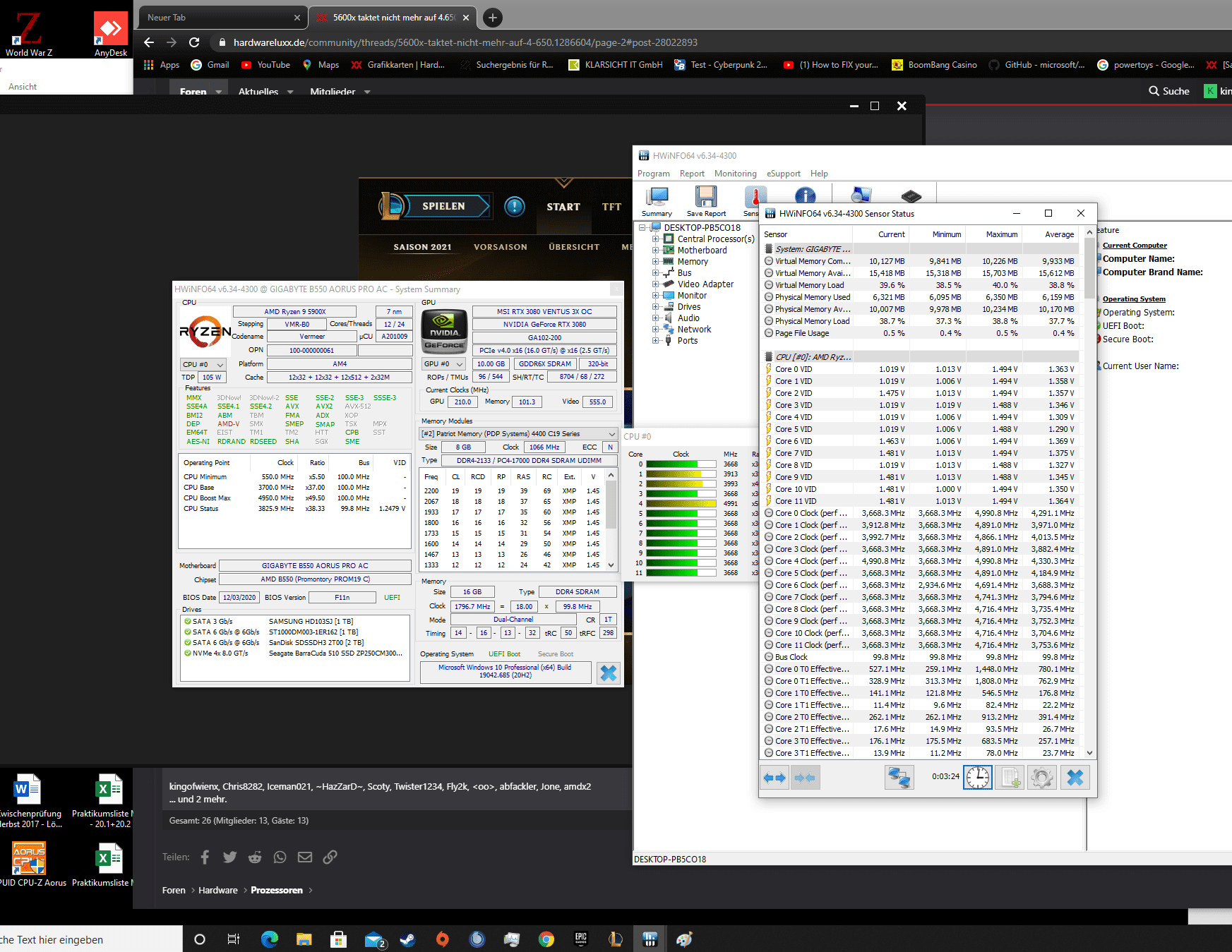This screenshot has width=1232, height=952.
Task: Collapse DESKTOP-PB5CO18 root node
Action: pyautogui.click(x=642, y=228)
